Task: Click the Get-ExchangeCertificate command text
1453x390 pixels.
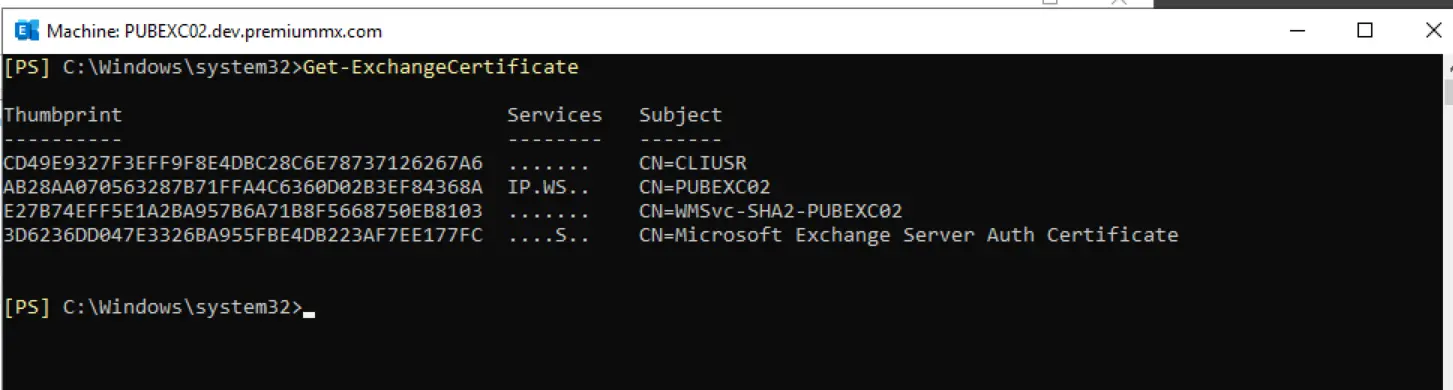Action: tap(440, 67)
